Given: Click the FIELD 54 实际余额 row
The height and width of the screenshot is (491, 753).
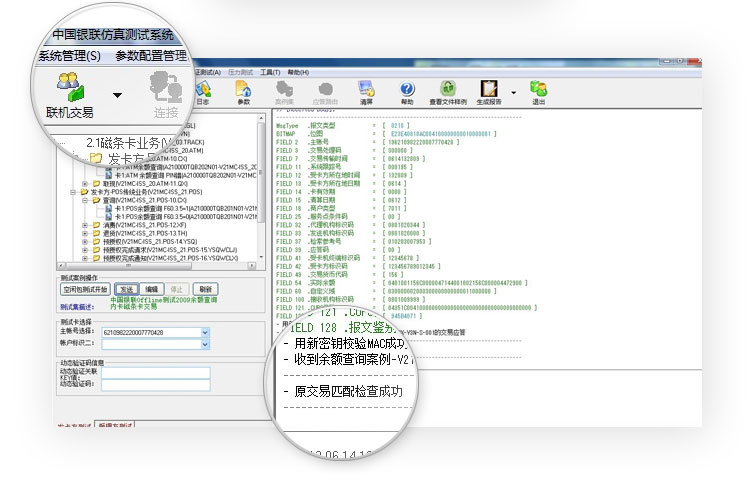Looking at the screenshot, I should 402,283.
